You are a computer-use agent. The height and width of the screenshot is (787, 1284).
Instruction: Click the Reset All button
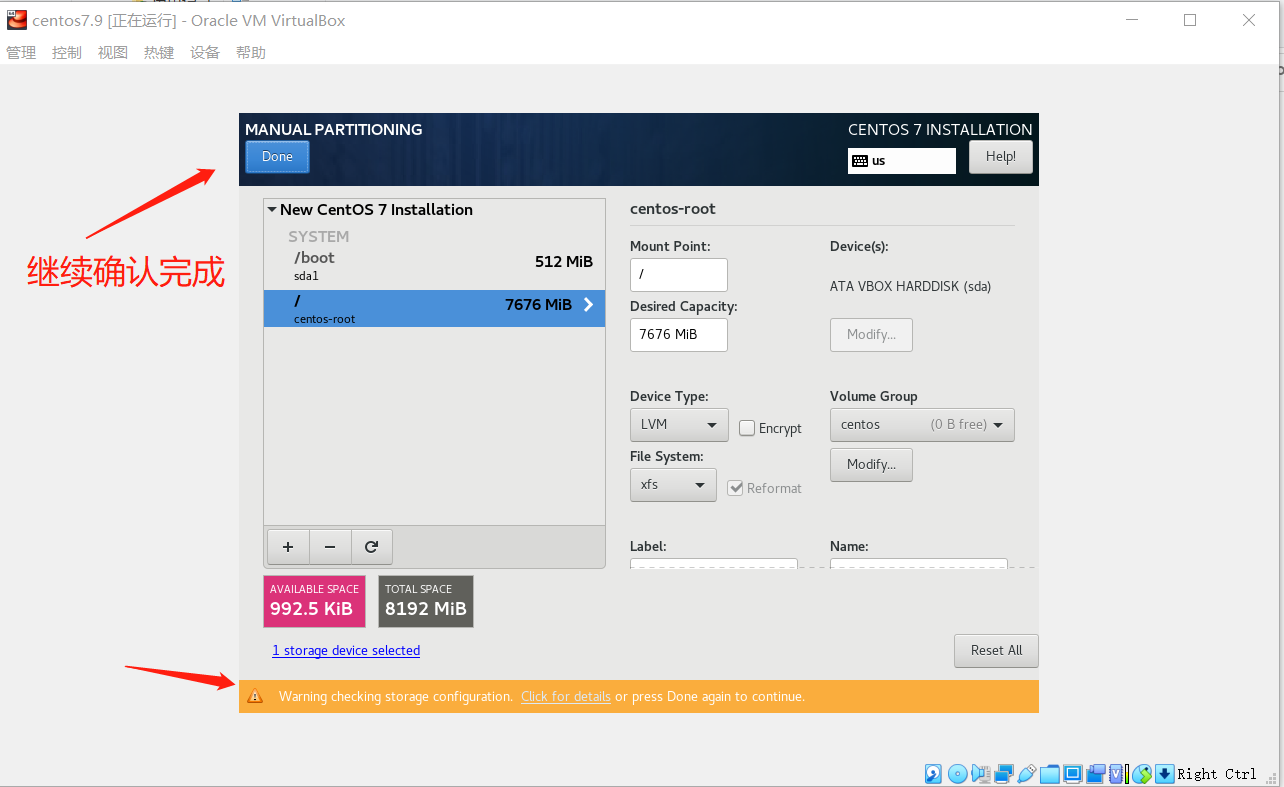[x=997, y=651]
